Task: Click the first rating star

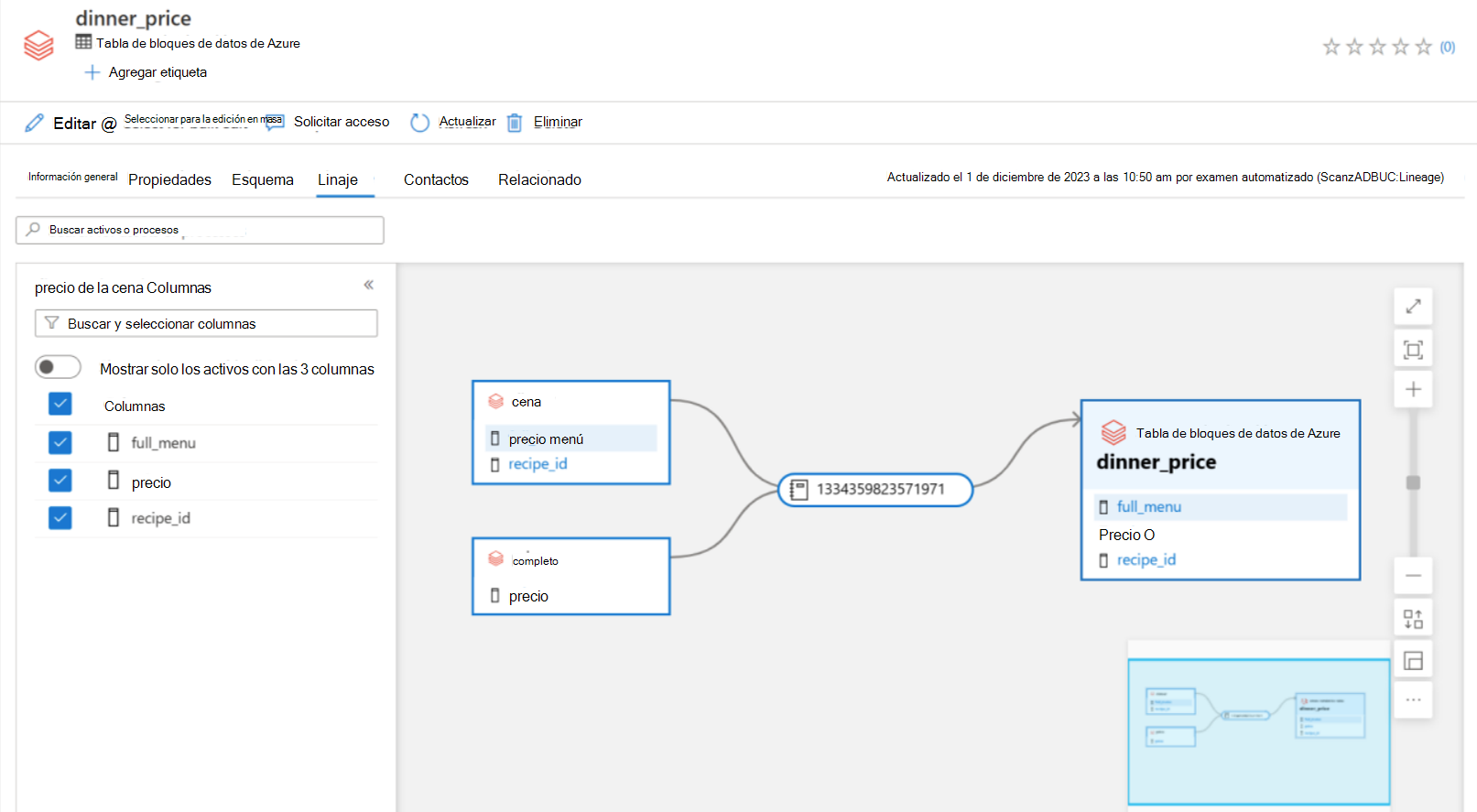Action: tap(1331, 47)
